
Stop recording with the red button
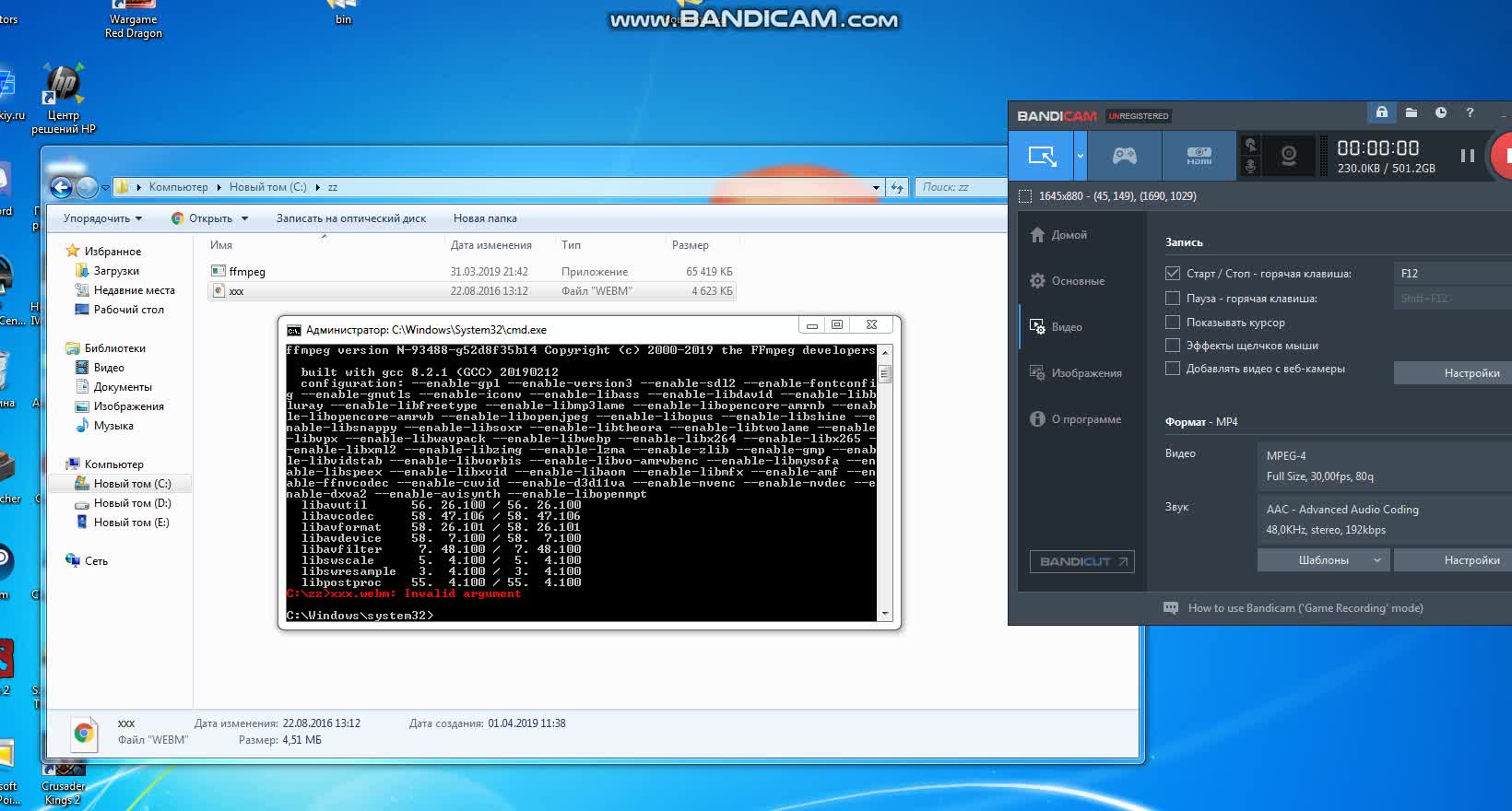[1503, 156]
